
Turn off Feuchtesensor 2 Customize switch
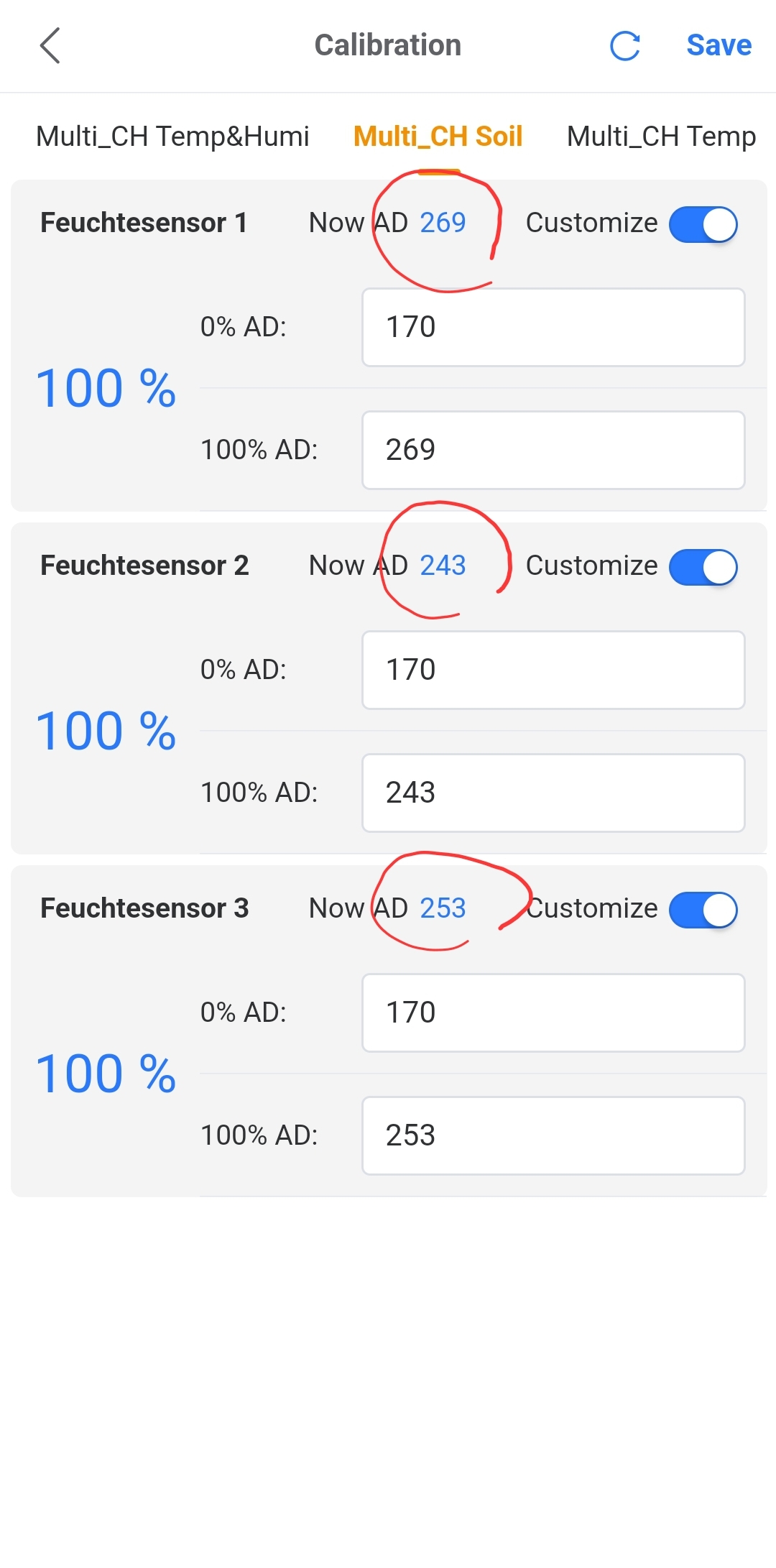(x=703, y=567)
